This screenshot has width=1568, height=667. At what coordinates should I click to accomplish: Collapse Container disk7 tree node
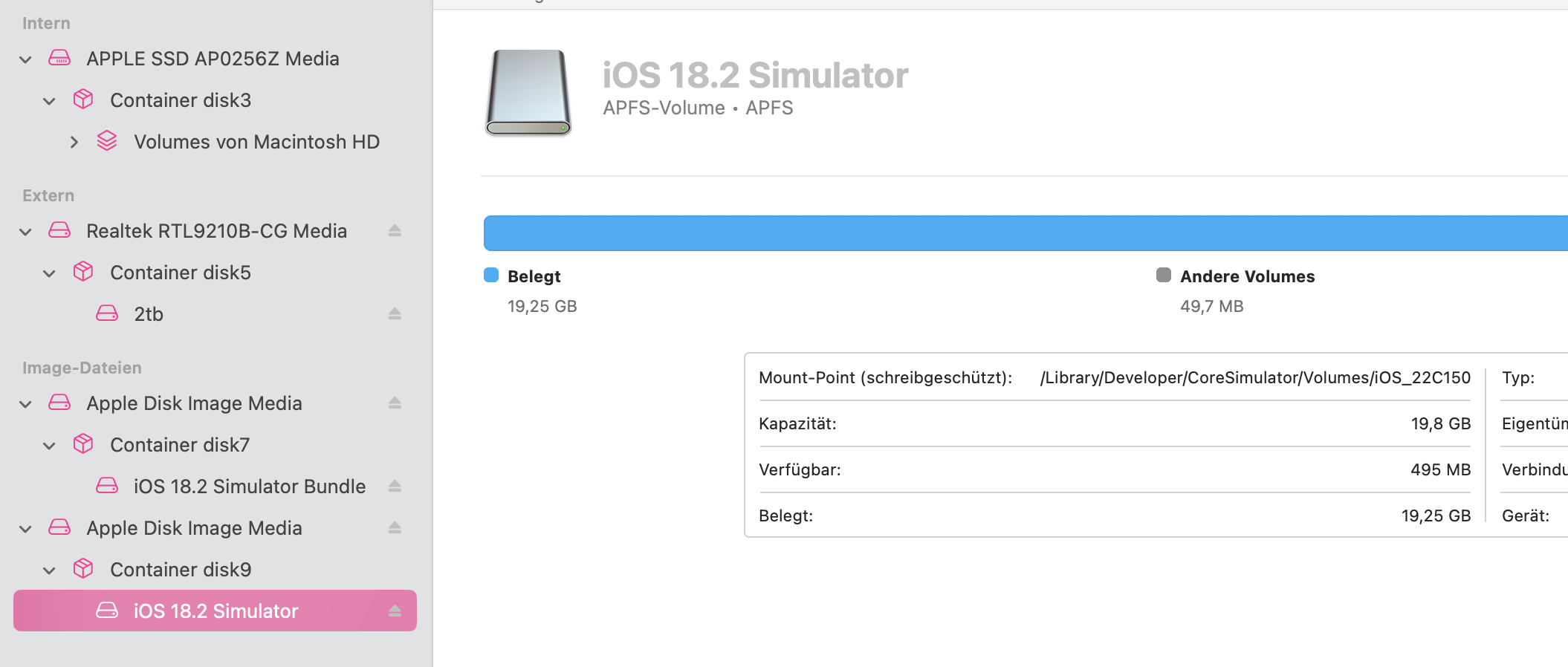(x=50, y=446)
